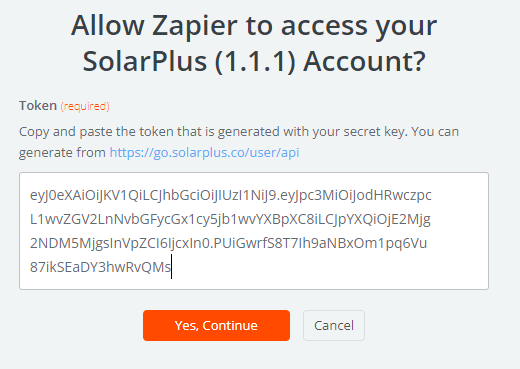Cancel the SolarPlus account authorization
Screen dimensions: 520x369
point(334,325)
